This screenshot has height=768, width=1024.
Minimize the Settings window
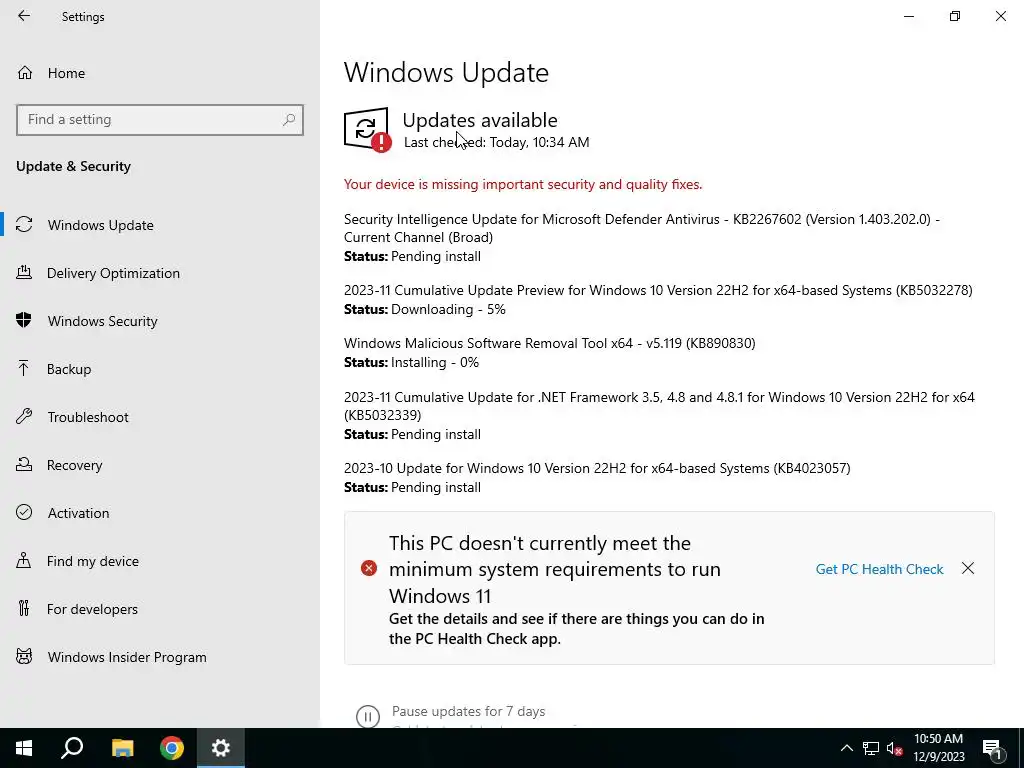pyautogui.click(x=908, y=16)
